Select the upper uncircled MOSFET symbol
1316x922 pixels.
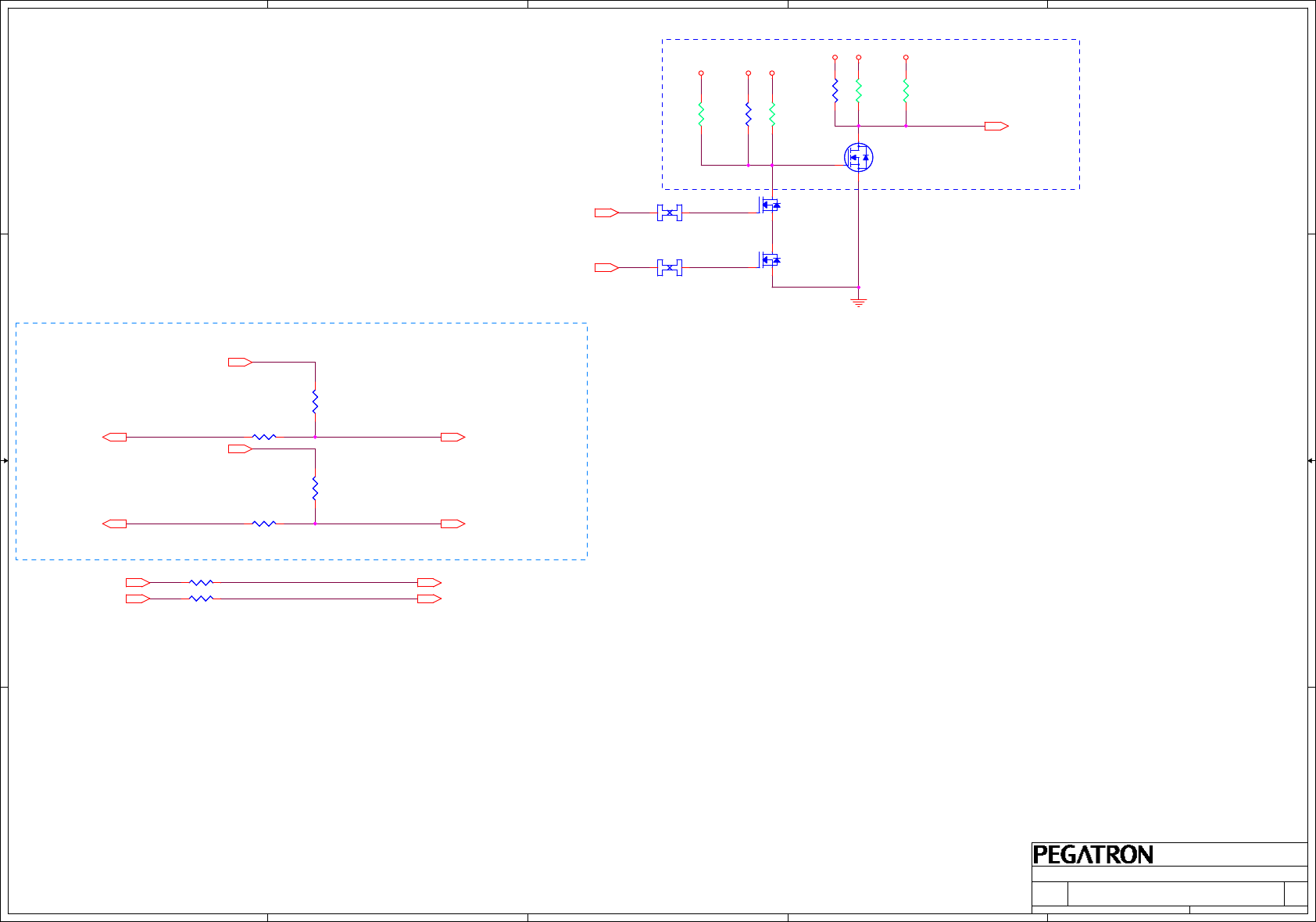(x=771, y=205)
